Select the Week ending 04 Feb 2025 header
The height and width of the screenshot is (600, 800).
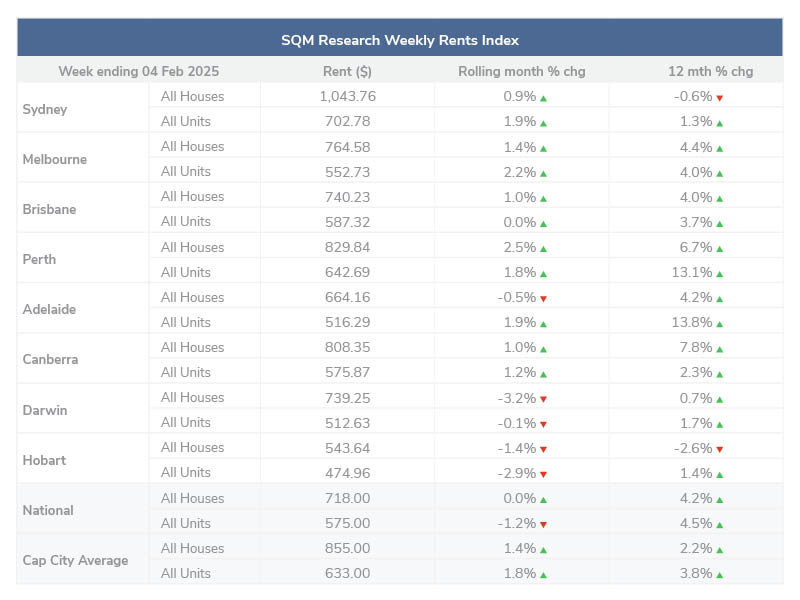point(139,71)
